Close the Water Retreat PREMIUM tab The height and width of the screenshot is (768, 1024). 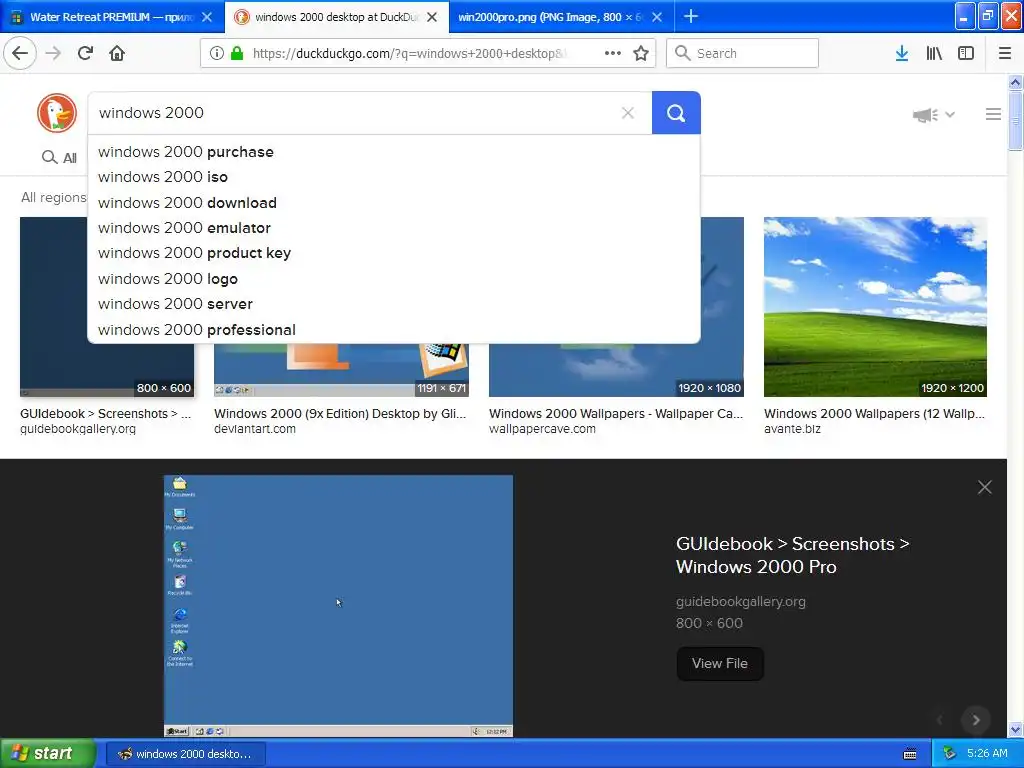coord(207,17)
